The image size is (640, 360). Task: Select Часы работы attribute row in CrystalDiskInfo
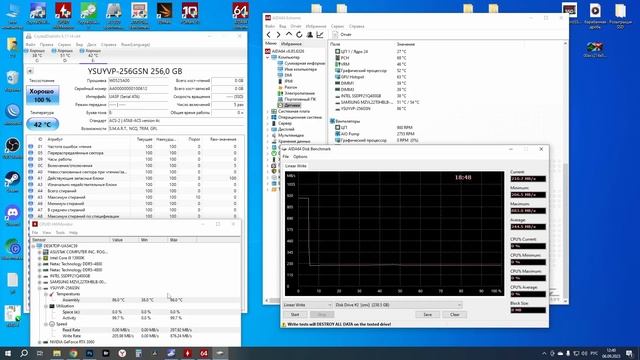[x=136, y=159]
